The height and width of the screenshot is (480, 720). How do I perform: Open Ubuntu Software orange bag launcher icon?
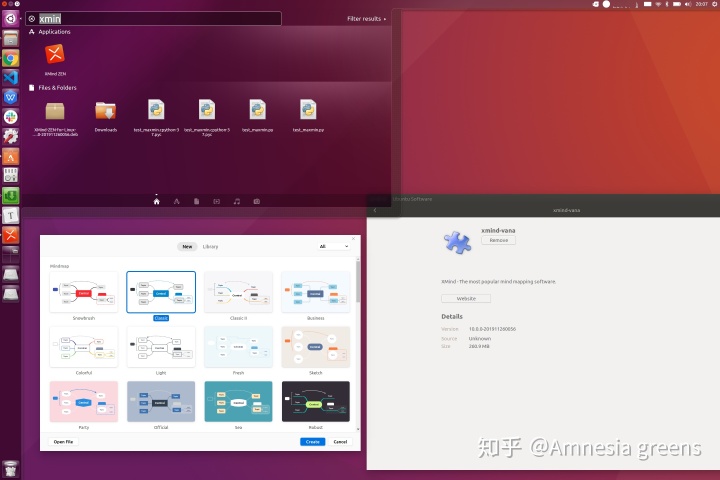point(10,156)
